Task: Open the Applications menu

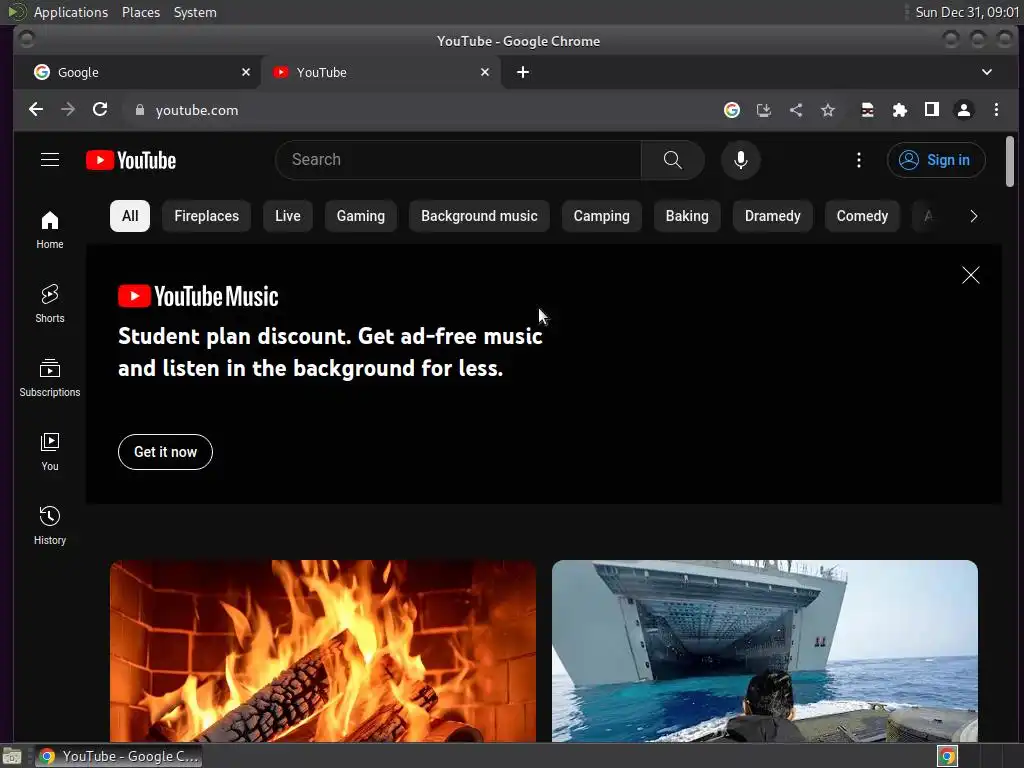Action: pos(71,12)
